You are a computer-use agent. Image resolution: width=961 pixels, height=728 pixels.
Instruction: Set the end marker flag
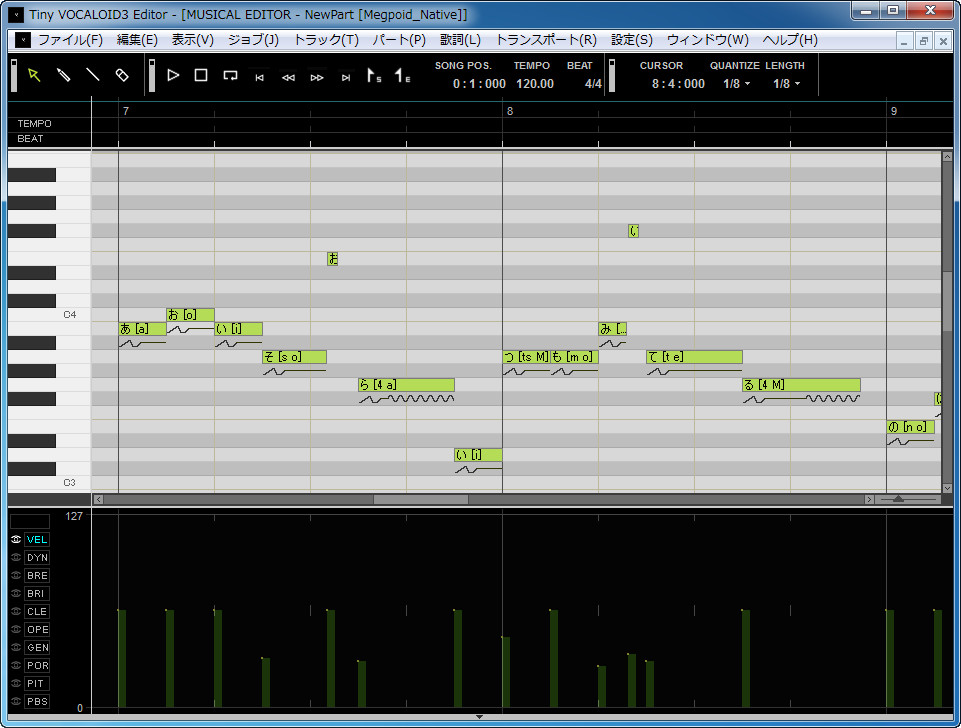point(403,75)
